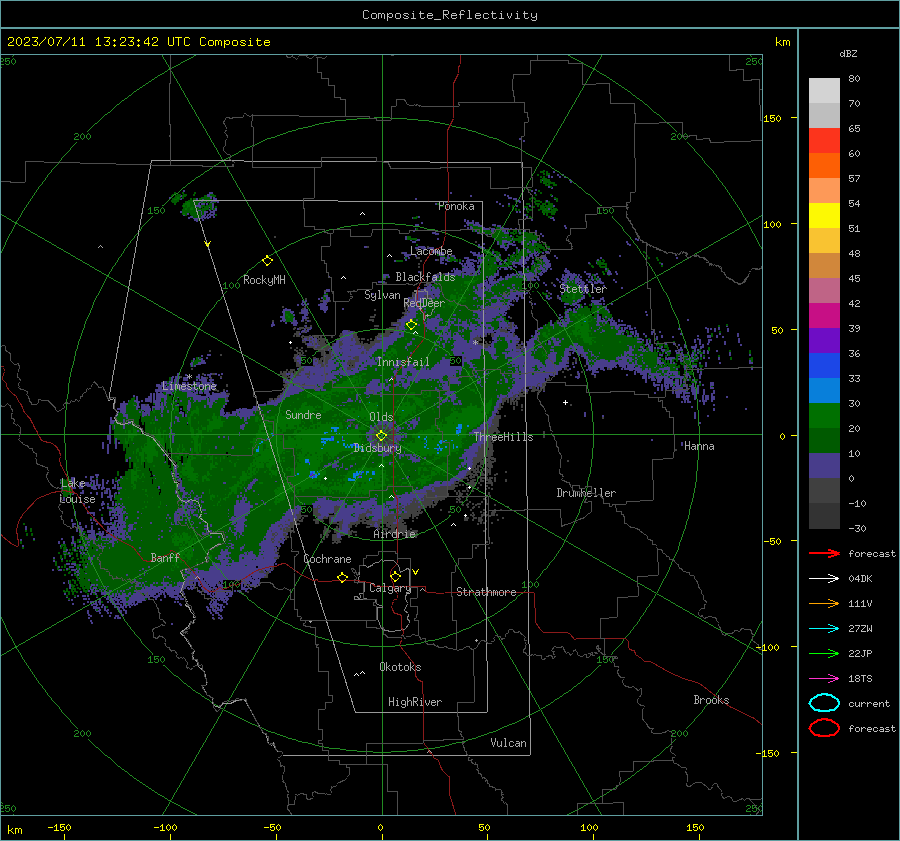Click the km unit label at top right
This screenshot has height=841, width=900.
(782, 42)
